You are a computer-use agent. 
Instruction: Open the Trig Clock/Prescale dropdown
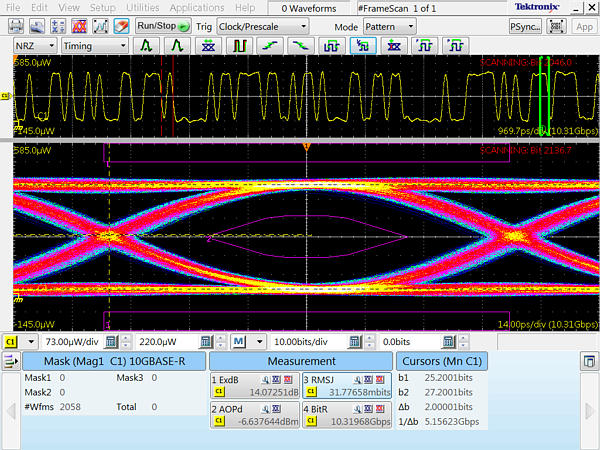pyautogui.click(x=262, y=27)
